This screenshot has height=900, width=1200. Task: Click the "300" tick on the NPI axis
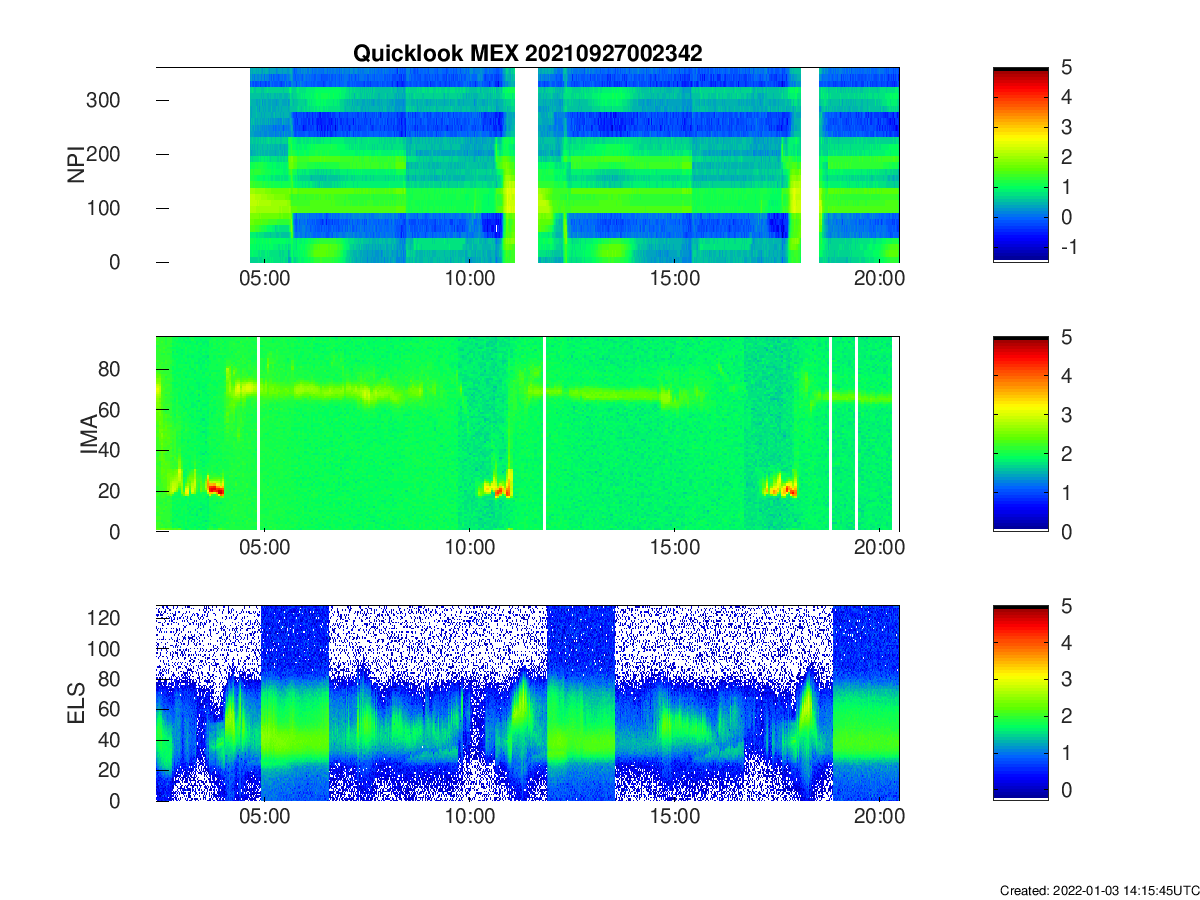click(x=105, y=100)
